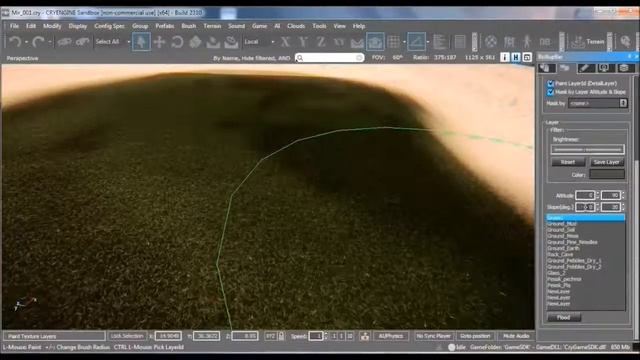Click the viewport search input field
This screenshot has height=360, width=640.
click(329, 58)
